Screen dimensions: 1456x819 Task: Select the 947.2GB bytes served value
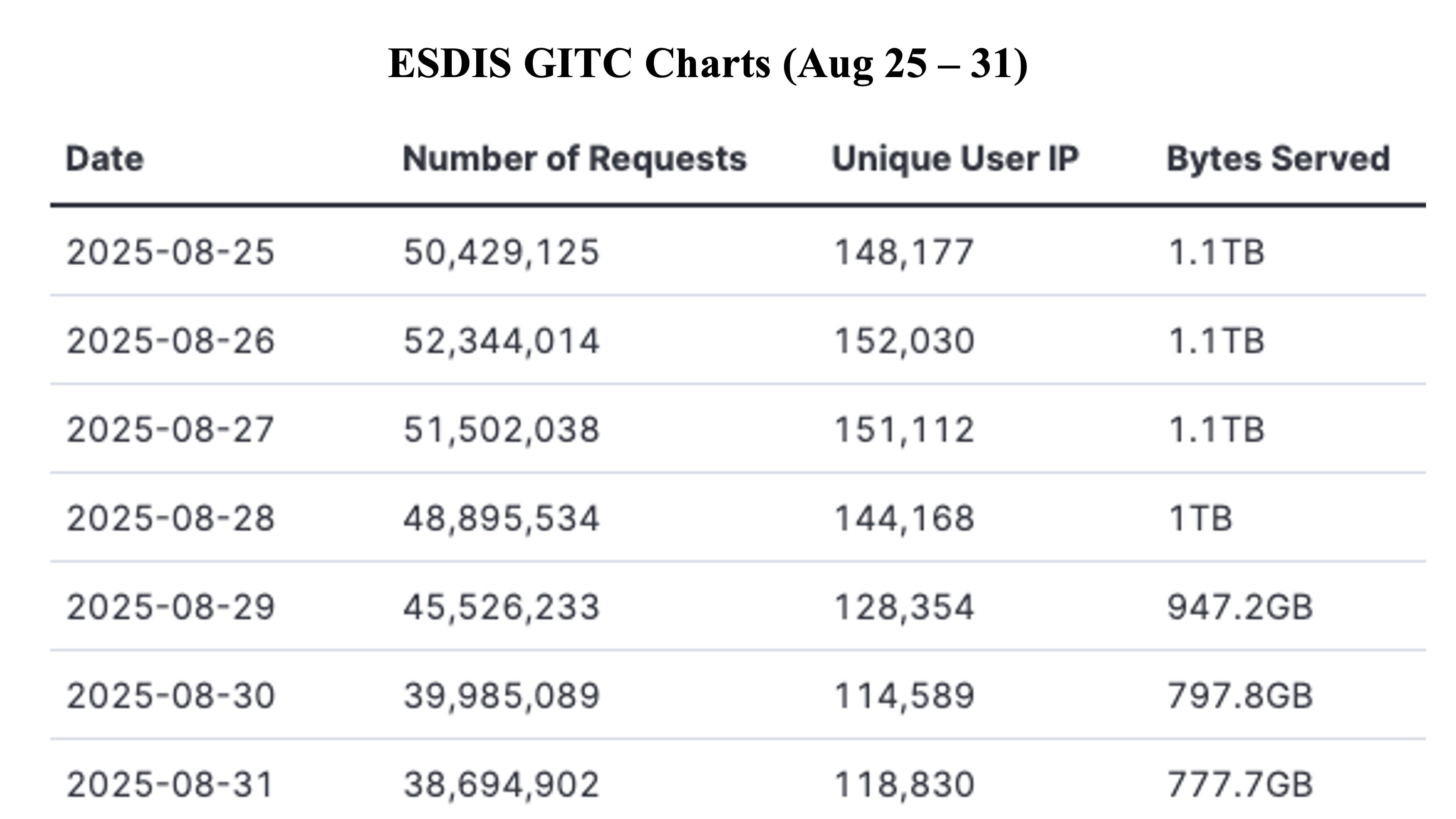coord(1240,607)
